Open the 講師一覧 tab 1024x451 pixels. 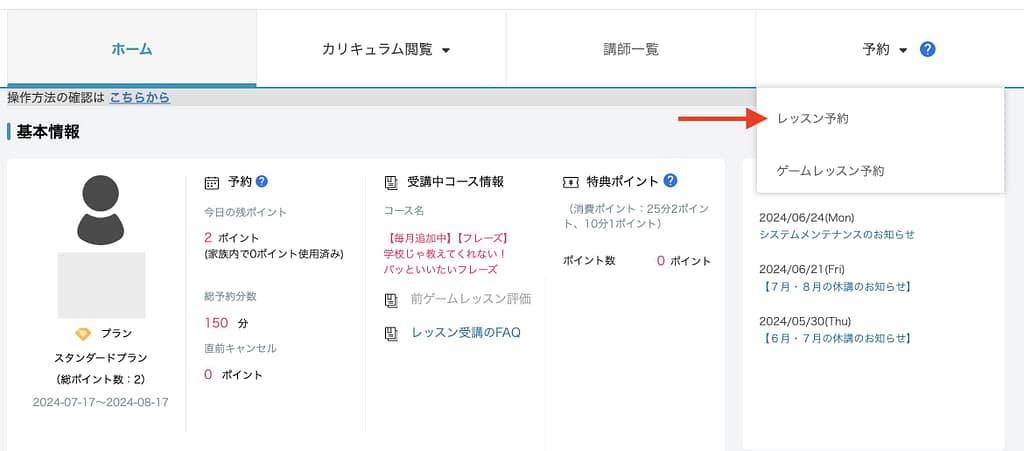click(631, 49)
